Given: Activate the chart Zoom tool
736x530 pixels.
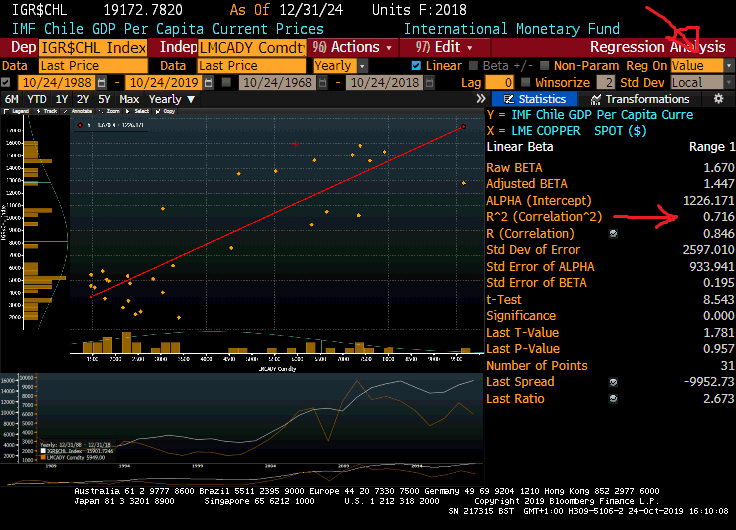Looking at the screenshot, I should click(x=109, y=111).
